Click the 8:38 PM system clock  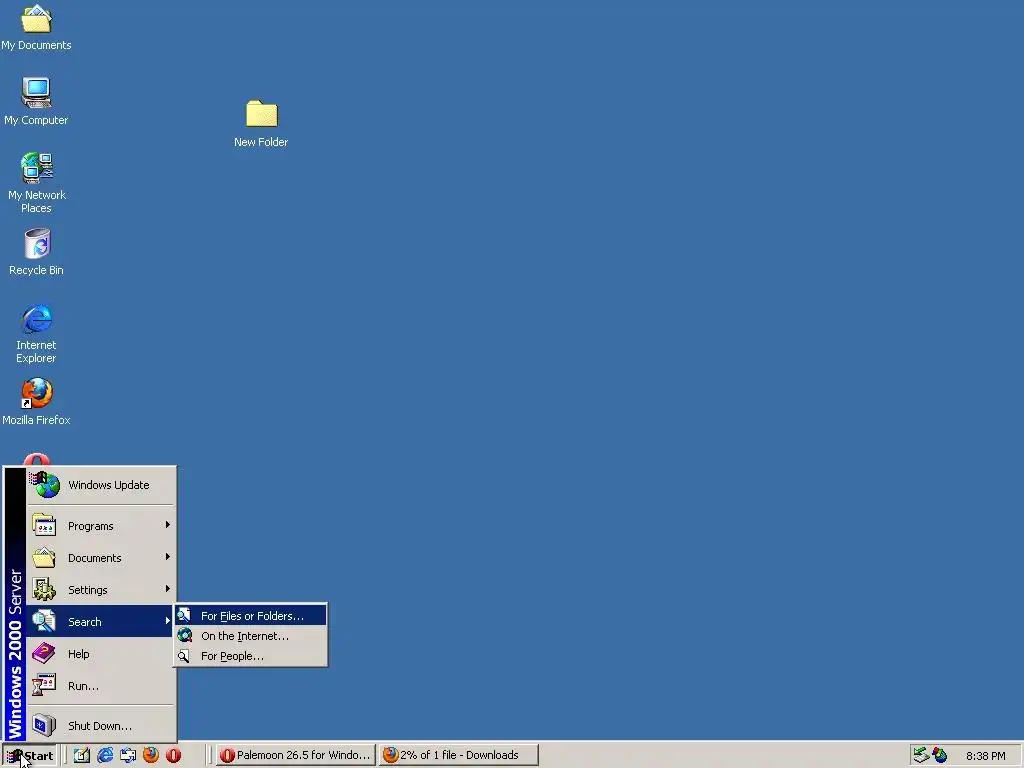pyautogui.click(x=985, y=756)
